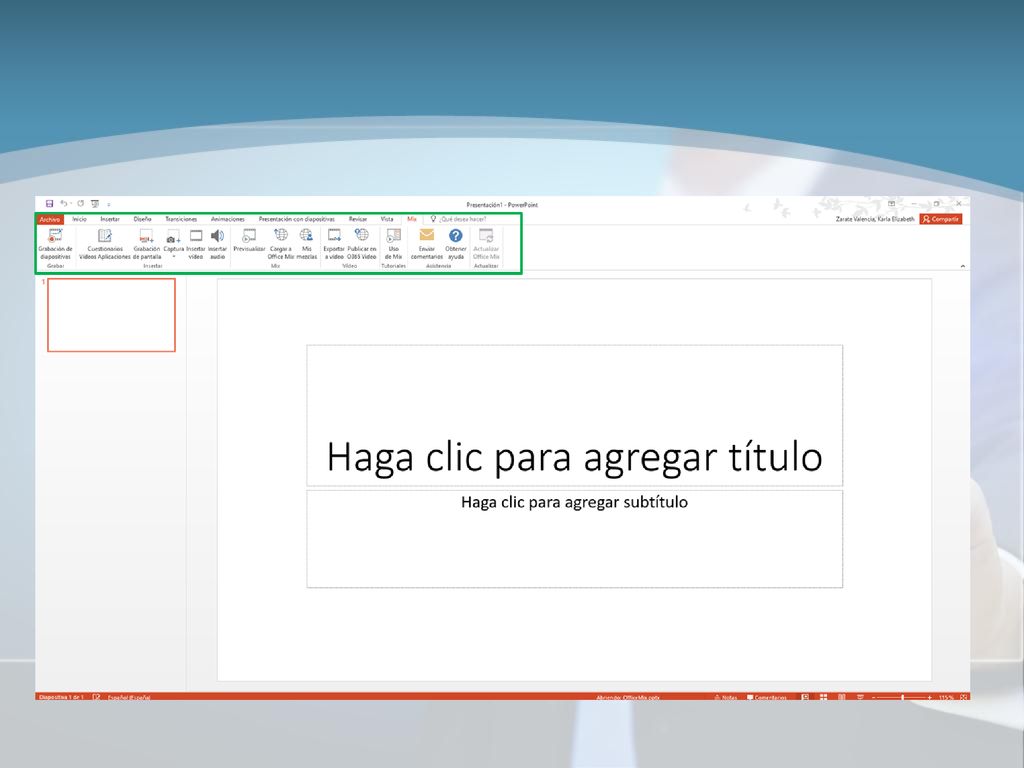Open the Diseño ribbon tab
The image size is (1024, 768).
(x=142, y=219)
